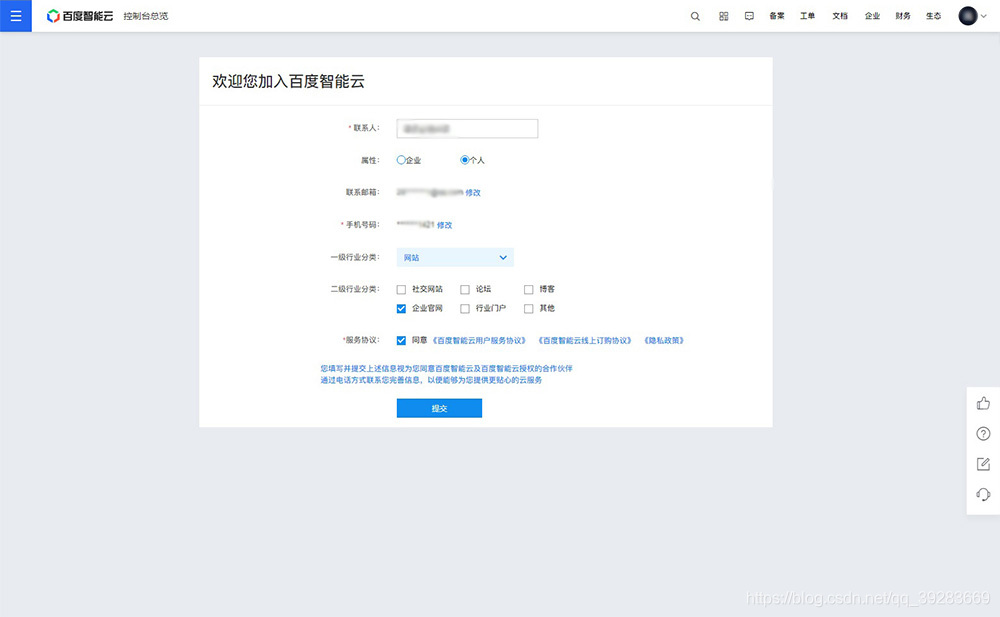
Task: Open the 生态 menu
Action: pos(934,17)
